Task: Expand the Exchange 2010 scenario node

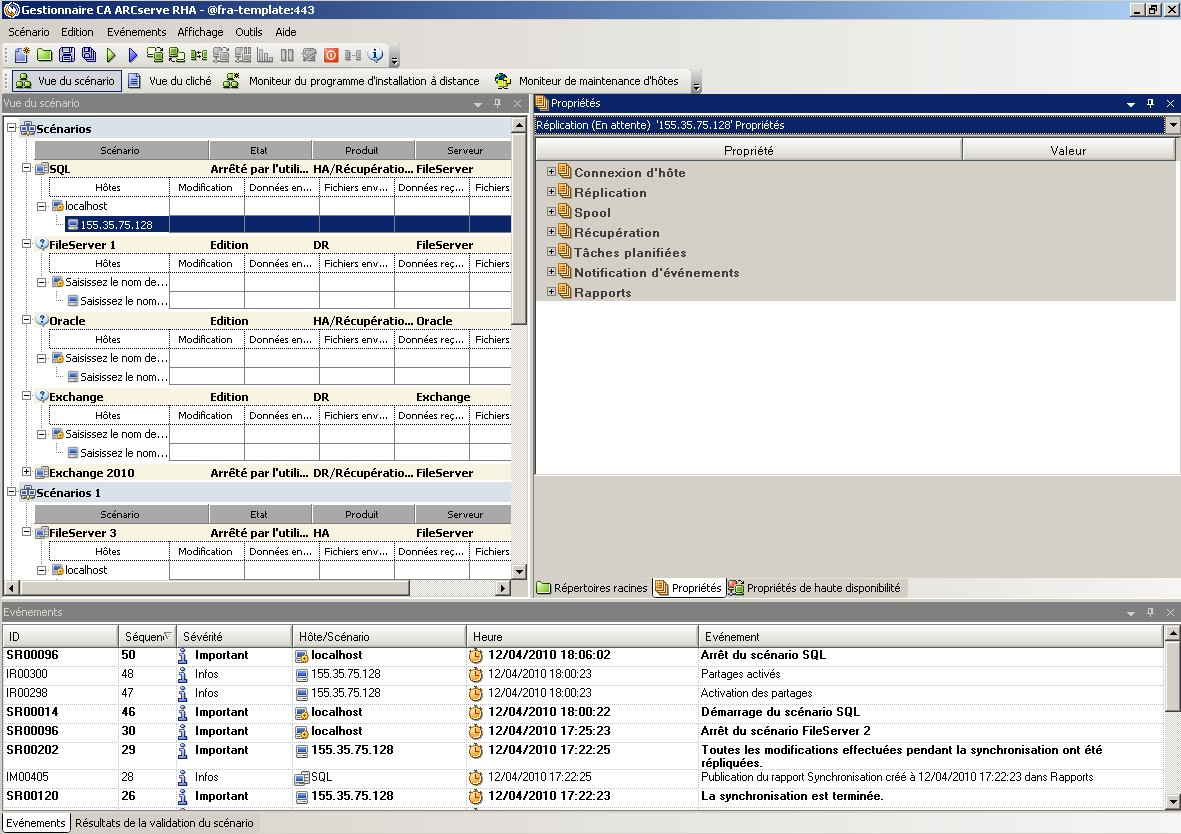Action: tap(27, 473)
